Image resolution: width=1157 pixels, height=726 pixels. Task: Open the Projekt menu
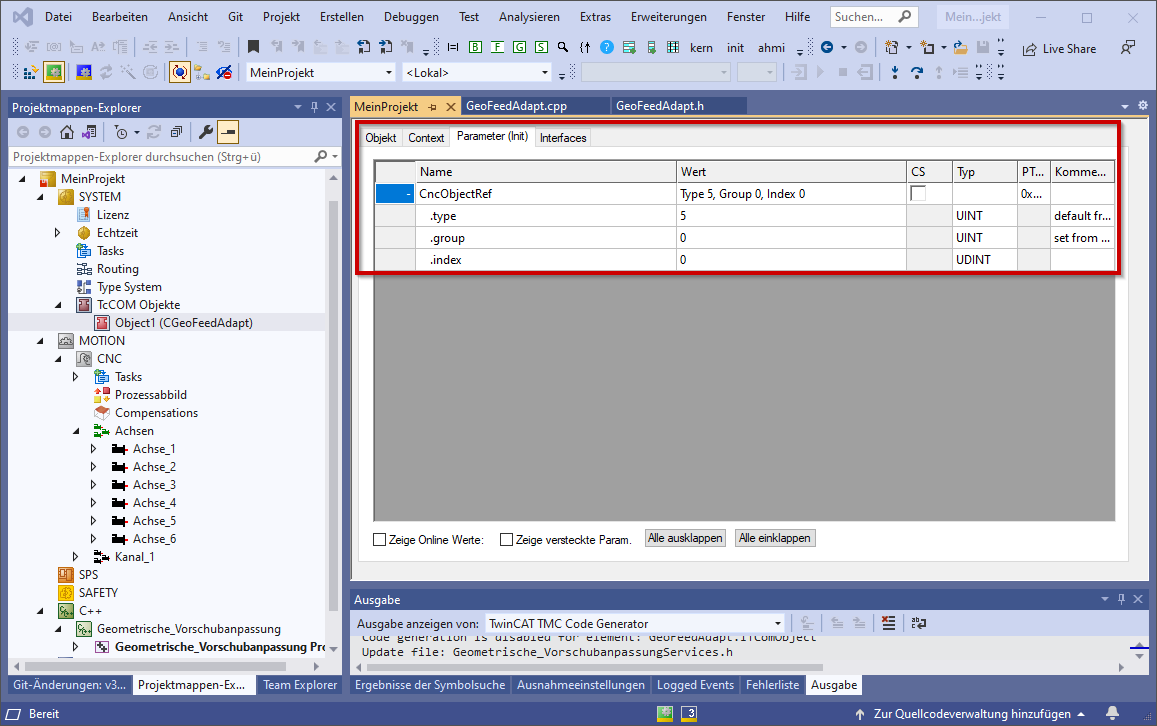point(281,16)
